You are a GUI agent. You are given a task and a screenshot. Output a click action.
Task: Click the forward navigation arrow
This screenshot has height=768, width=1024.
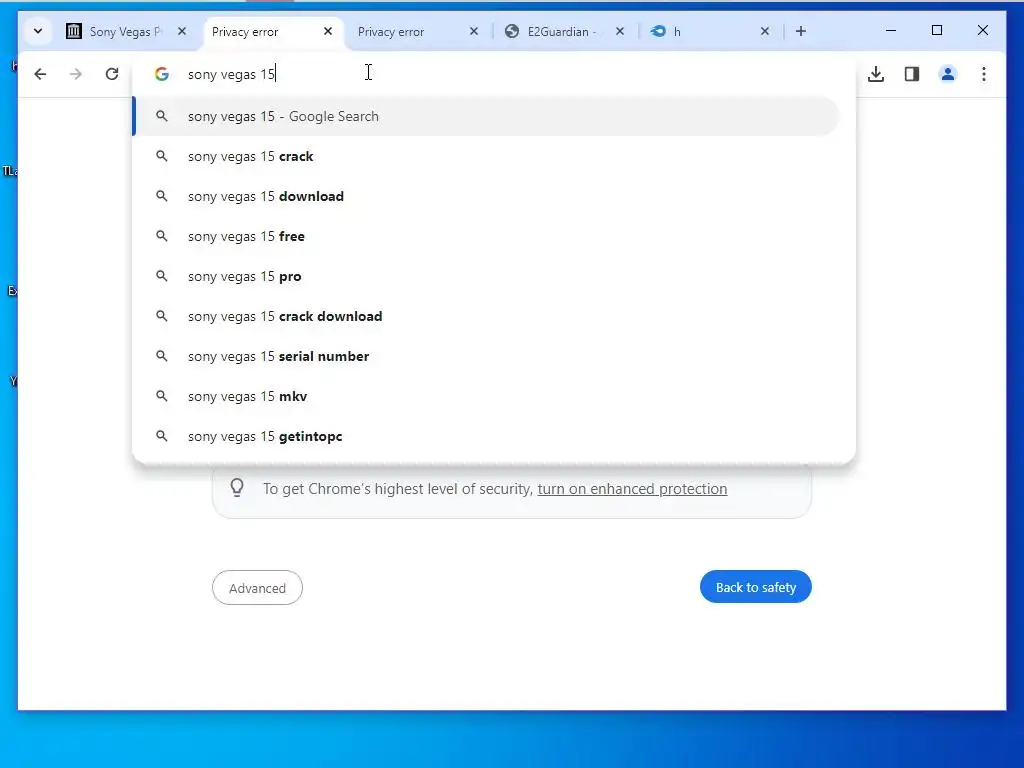tap(76, 74)
